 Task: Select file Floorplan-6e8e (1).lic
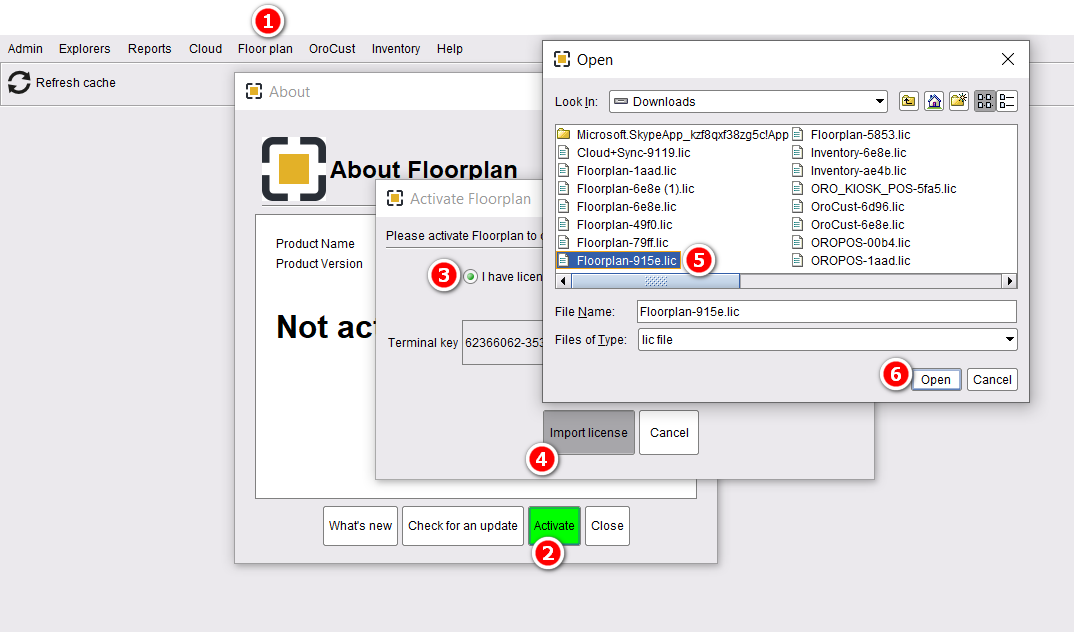[x=635, y=188]
